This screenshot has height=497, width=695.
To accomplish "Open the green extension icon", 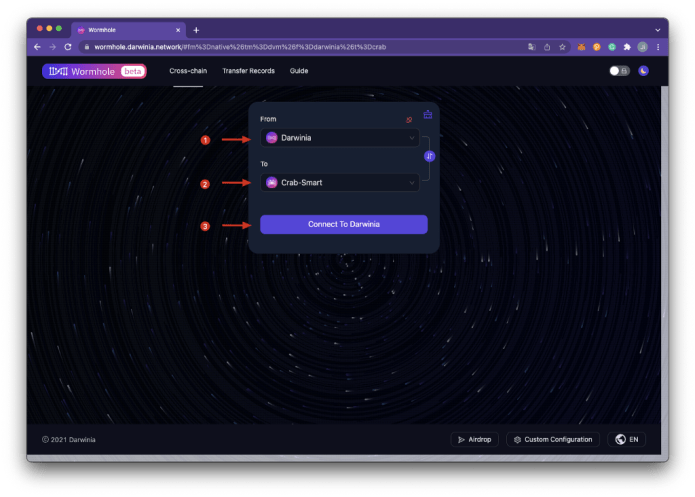I will [x=612, y=47].
